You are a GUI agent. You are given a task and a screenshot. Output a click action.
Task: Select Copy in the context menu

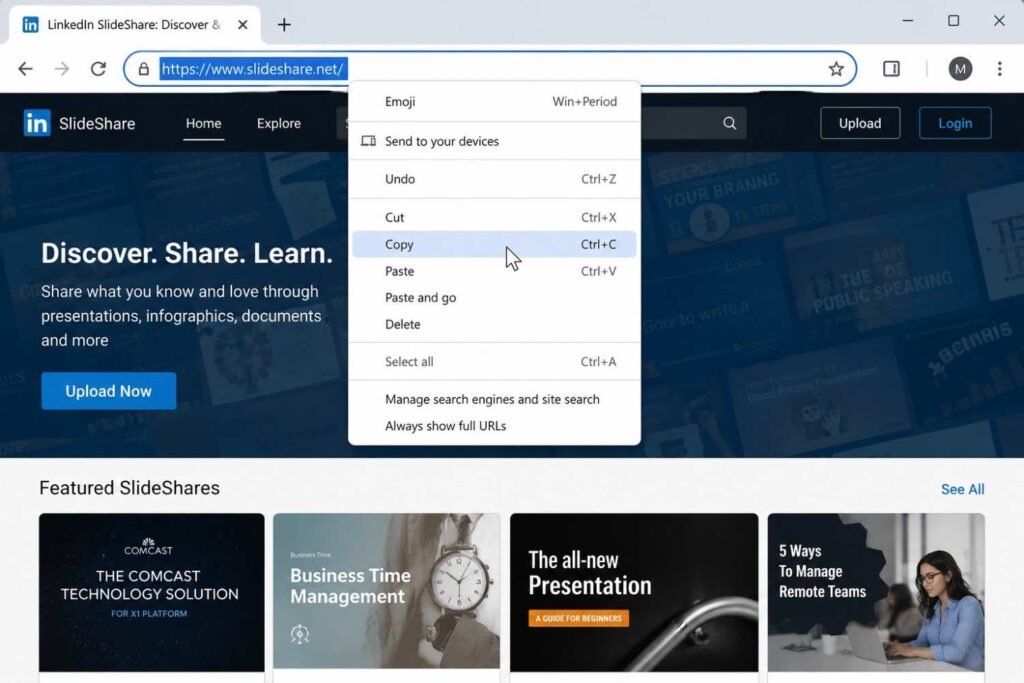click(494, 244)
